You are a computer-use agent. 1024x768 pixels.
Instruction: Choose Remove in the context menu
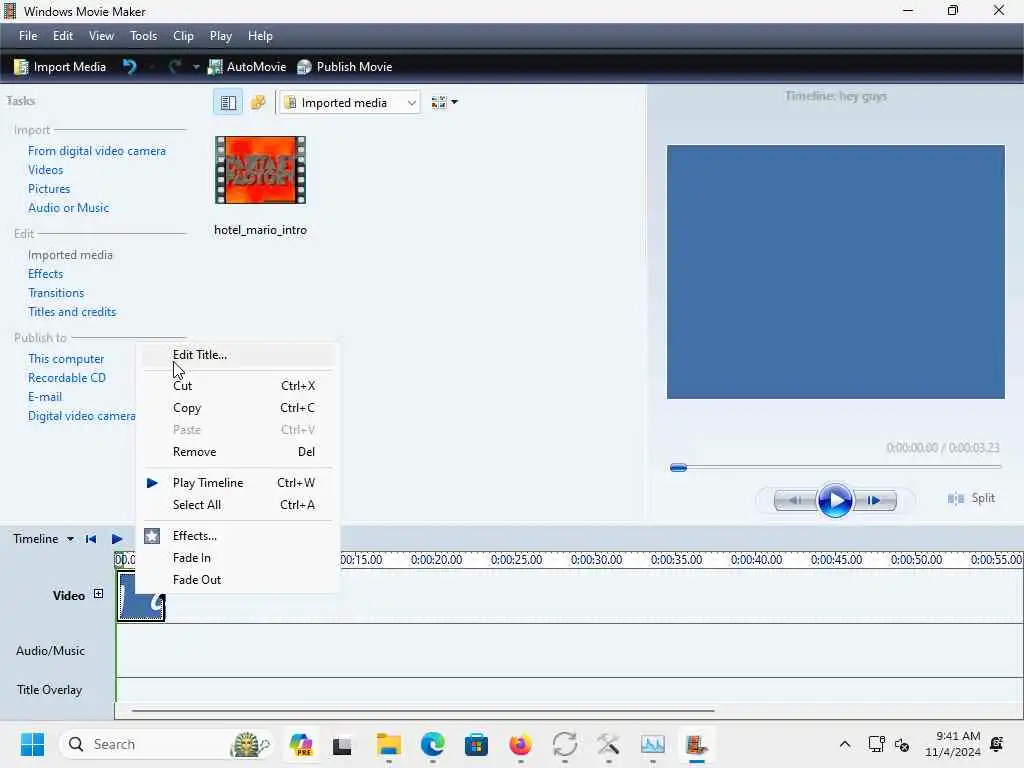[x=238, y=452]
